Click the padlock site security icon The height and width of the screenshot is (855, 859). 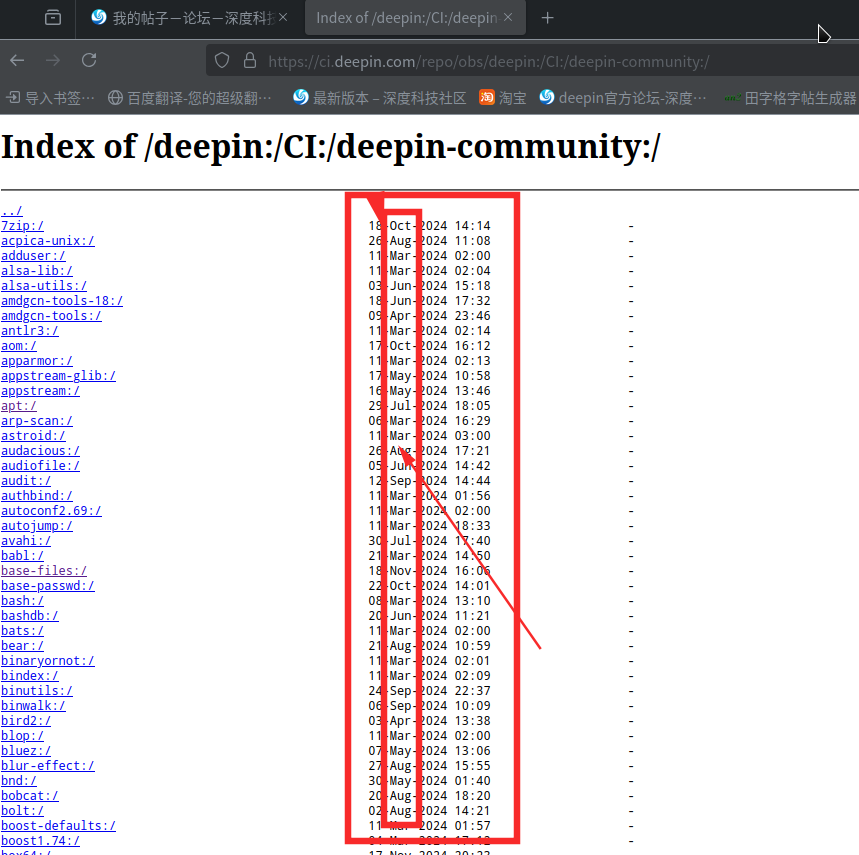[x=250, y=60]
